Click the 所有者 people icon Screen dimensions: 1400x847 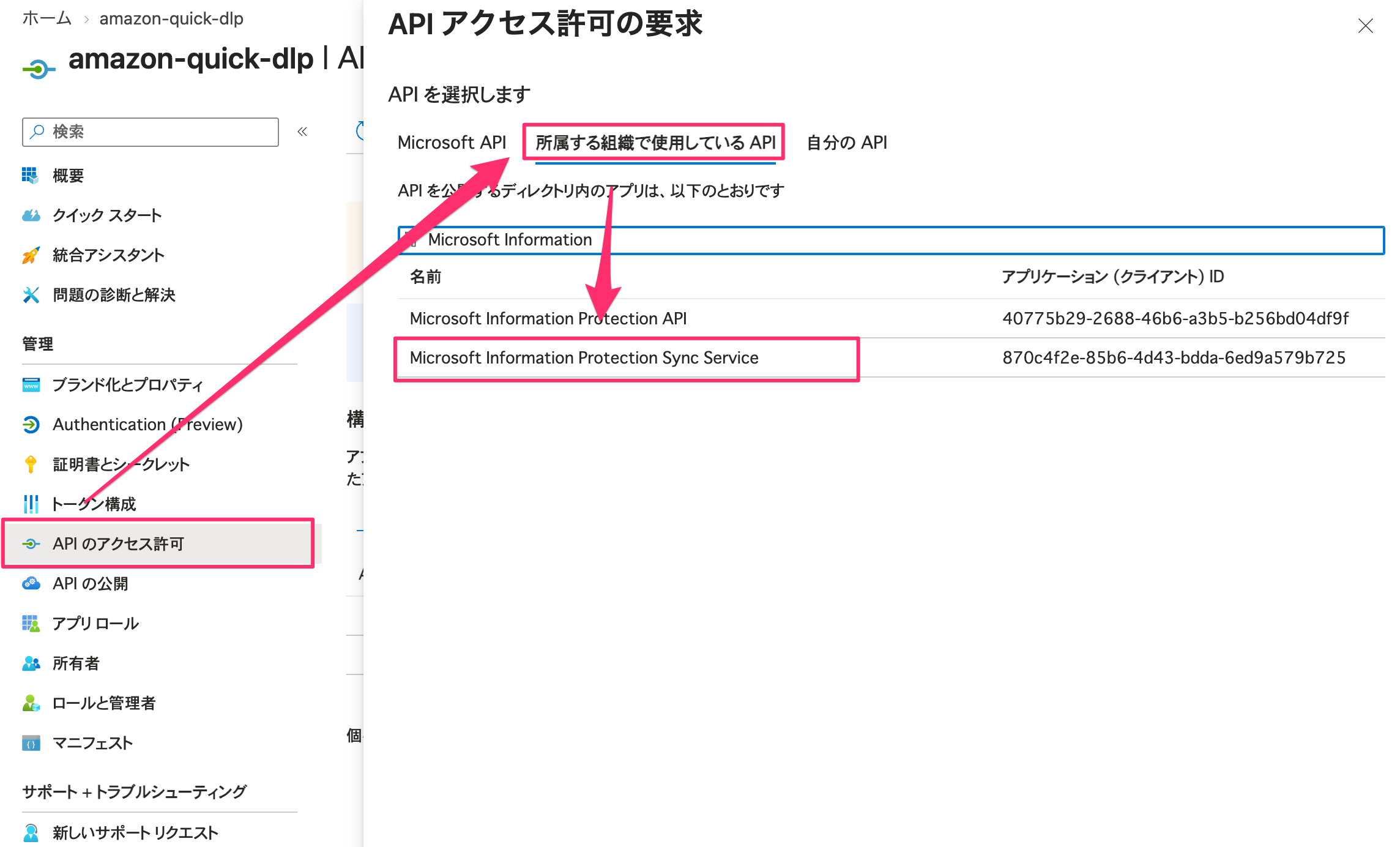tap(31, 663)
